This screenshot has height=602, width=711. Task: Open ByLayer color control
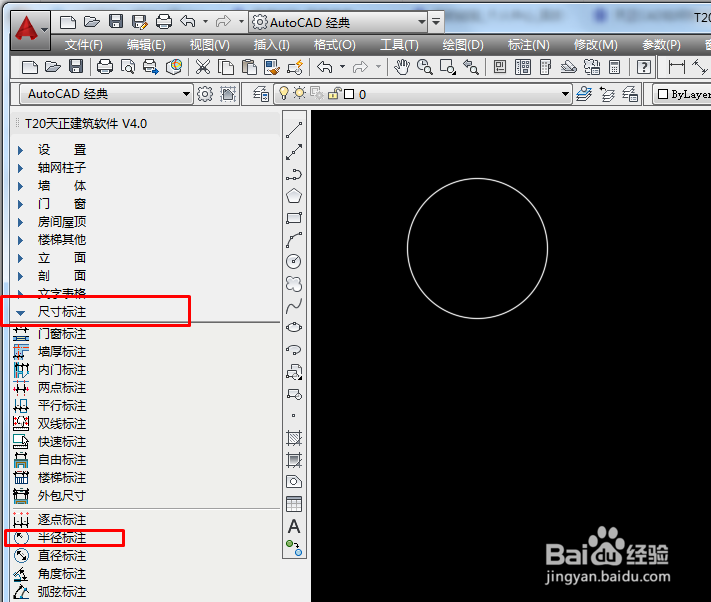pyautogui.click(x=683, y=94)
